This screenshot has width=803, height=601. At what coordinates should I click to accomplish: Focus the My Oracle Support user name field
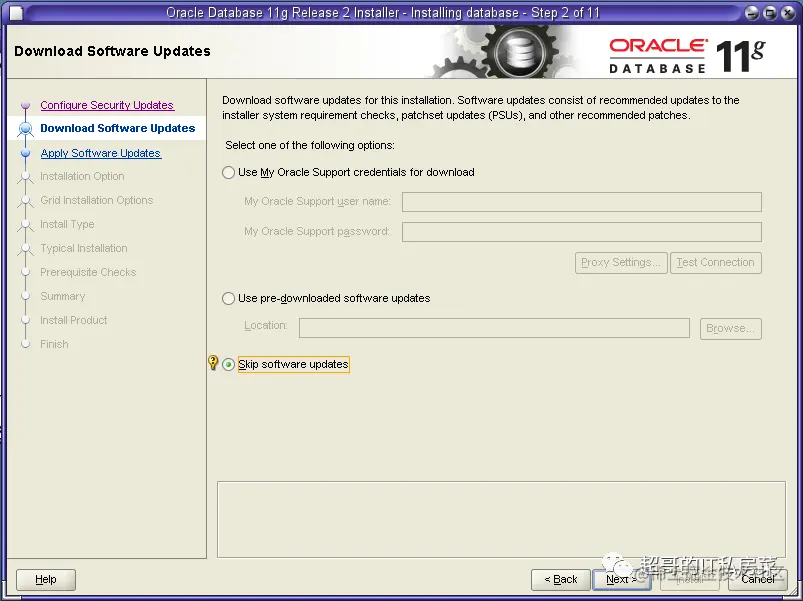[582, 202]
